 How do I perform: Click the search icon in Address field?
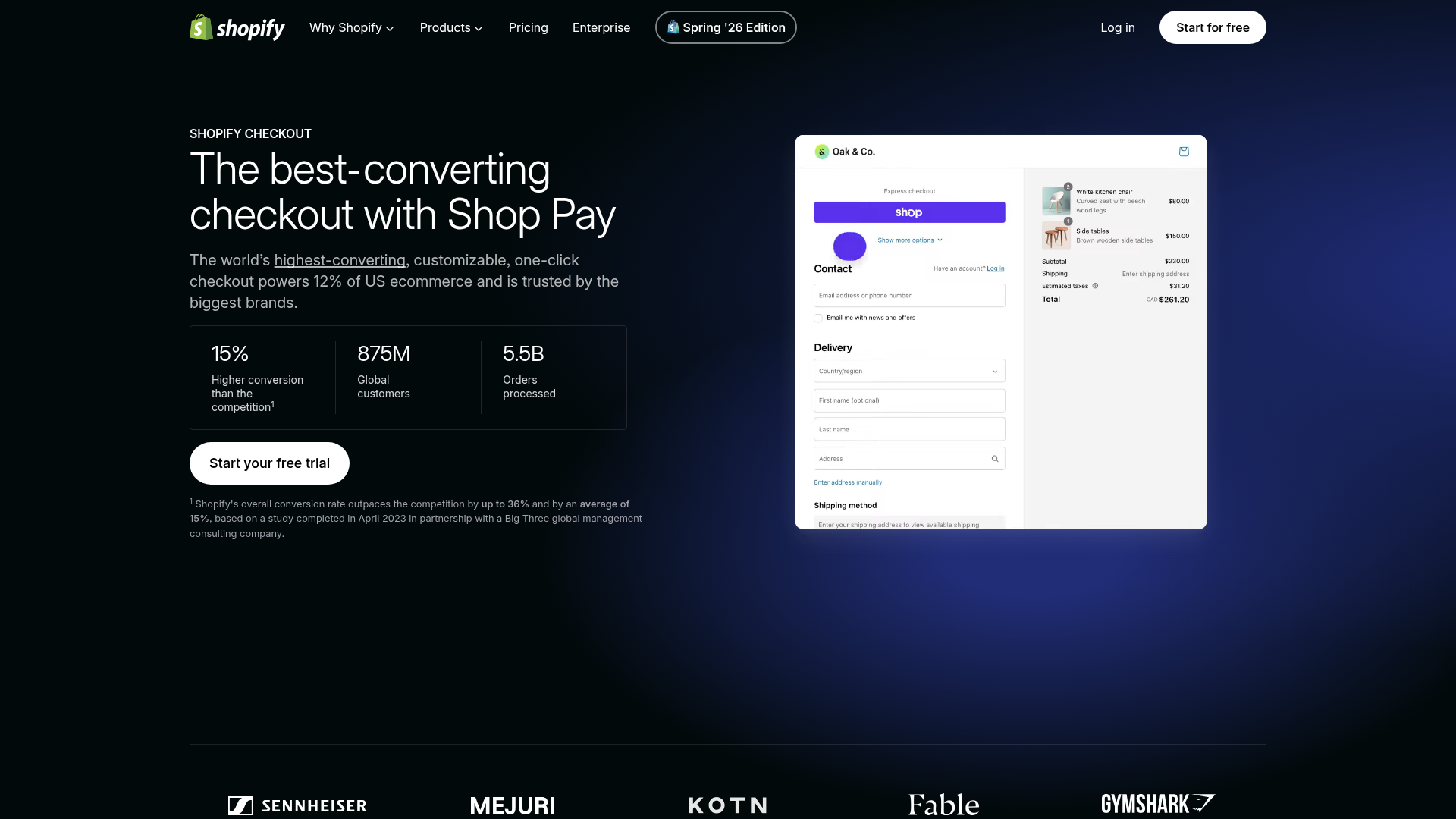[x=995, y=459]
